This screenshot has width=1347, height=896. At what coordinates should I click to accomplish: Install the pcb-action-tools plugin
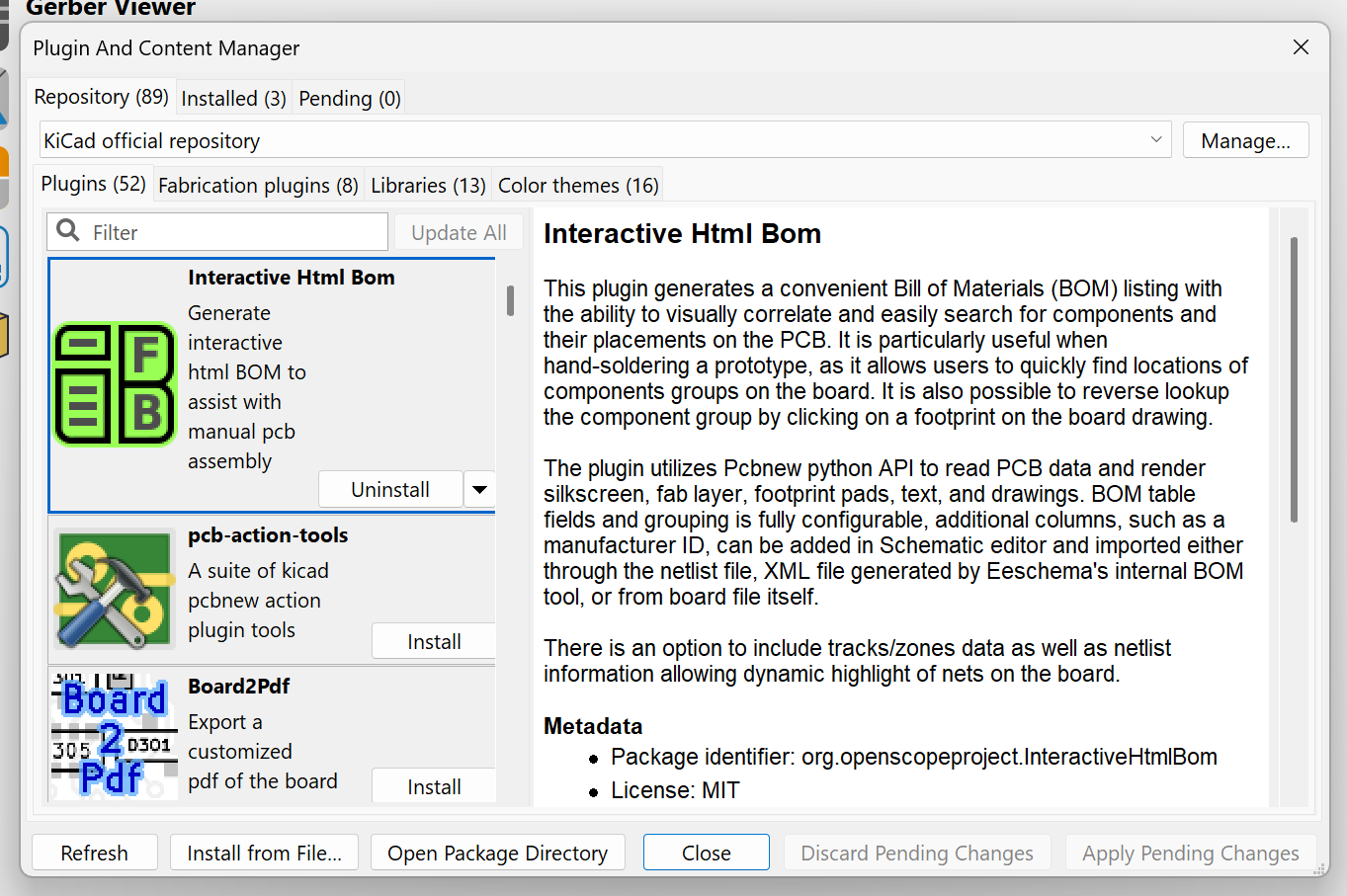point(434,641)
